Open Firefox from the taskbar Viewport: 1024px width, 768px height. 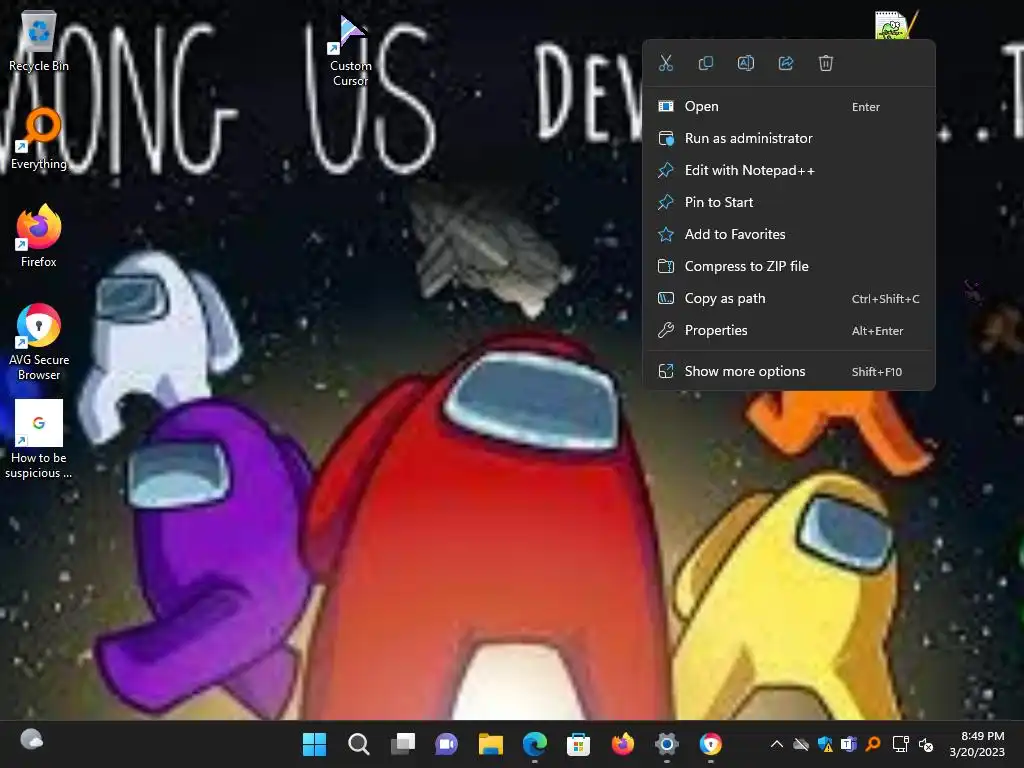[622, 744]
